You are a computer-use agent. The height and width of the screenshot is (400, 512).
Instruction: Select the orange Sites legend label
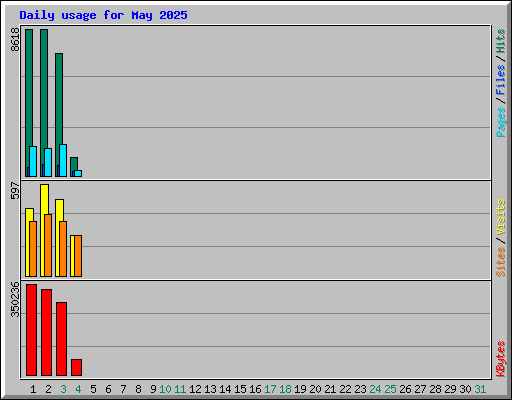pos(500,262)
